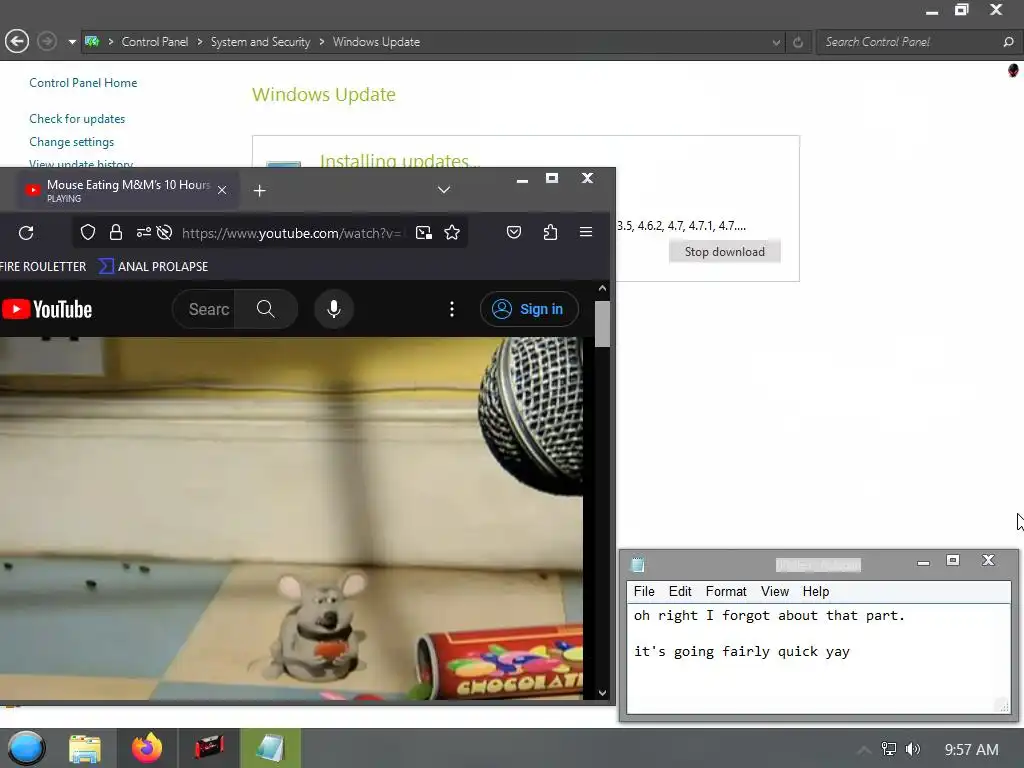This screenshot has height=768, width=1024.
Task: Click the YouTube search magnifier button
Action: (266, 309)
